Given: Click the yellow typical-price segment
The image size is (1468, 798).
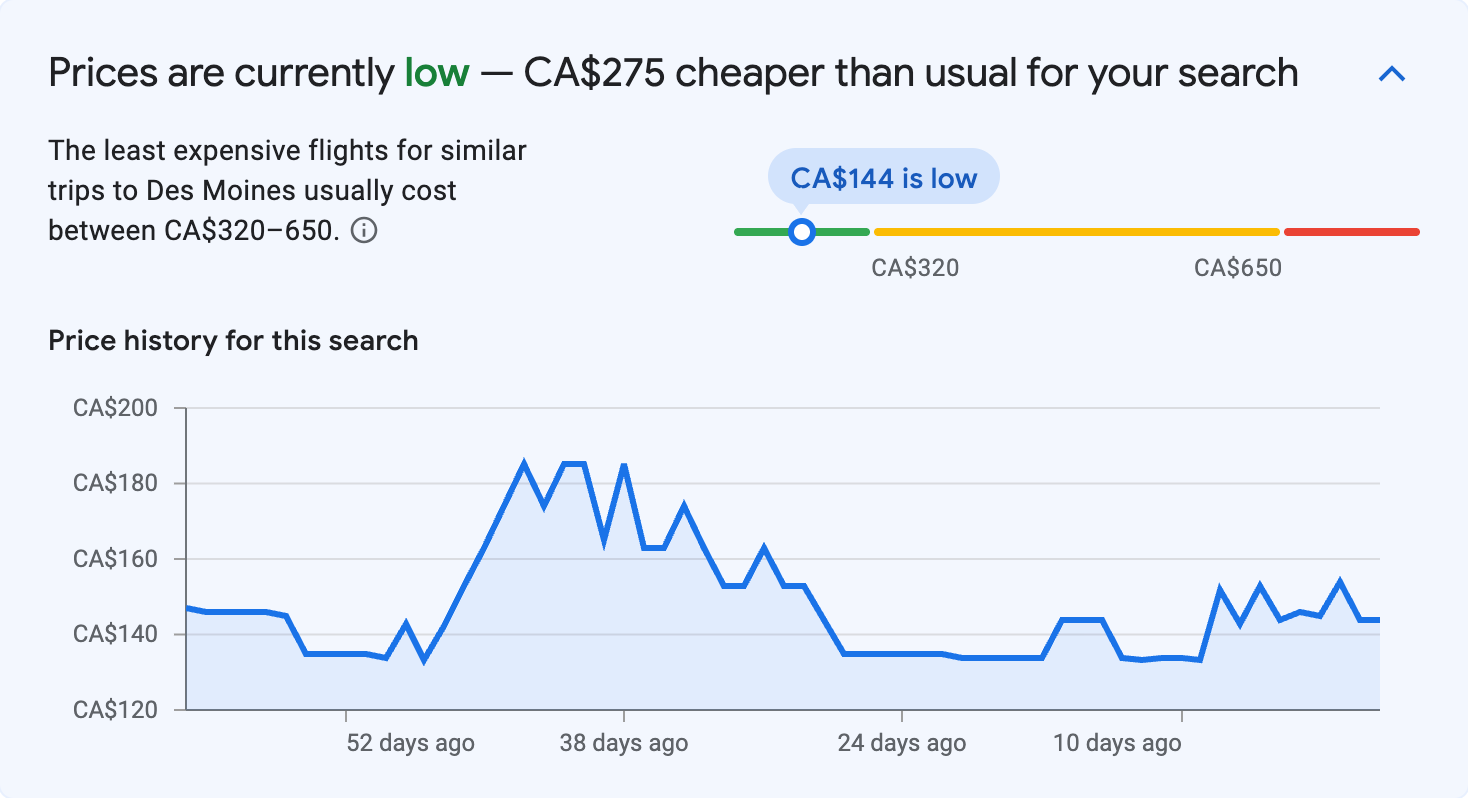Looking at the screenshot, I should point(1075,231).
